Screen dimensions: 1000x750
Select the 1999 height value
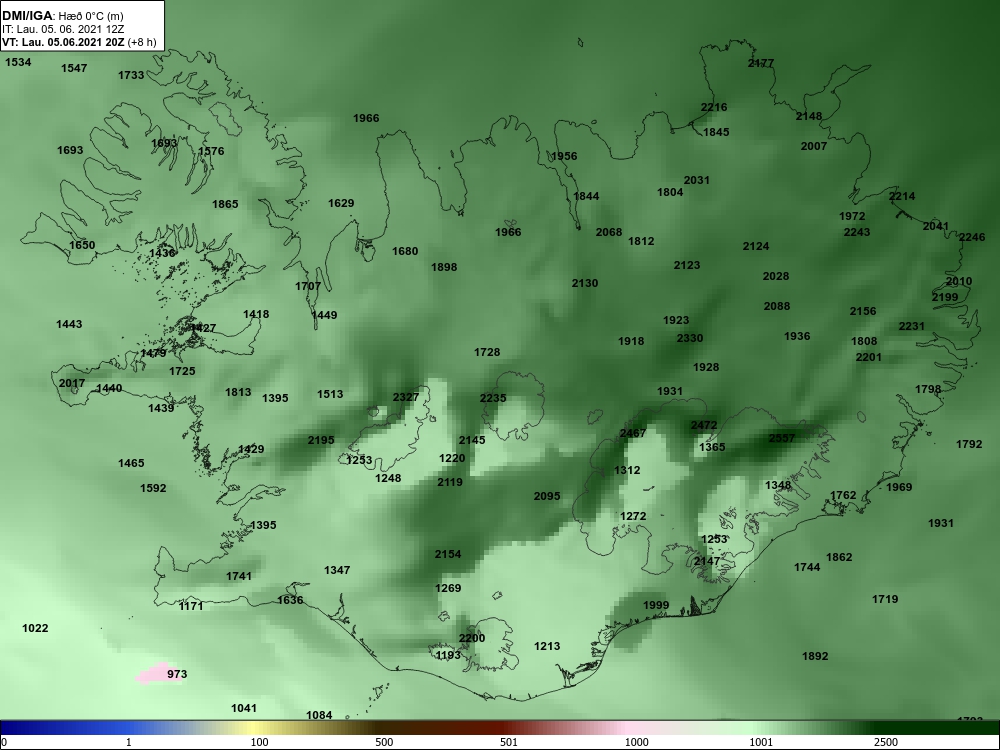[x=656, y=605]
